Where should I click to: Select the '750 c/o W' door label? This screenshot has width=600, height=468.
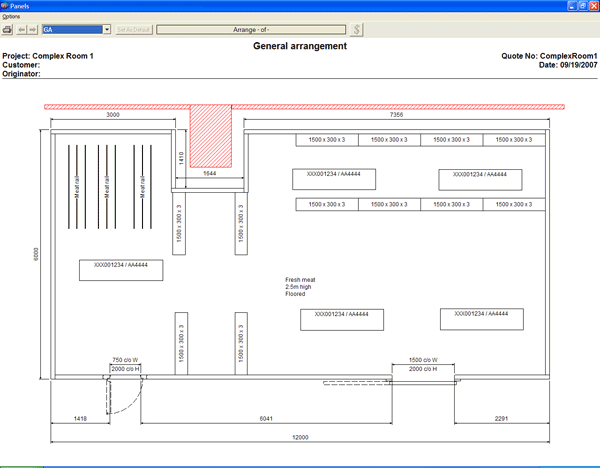[128, 360]
